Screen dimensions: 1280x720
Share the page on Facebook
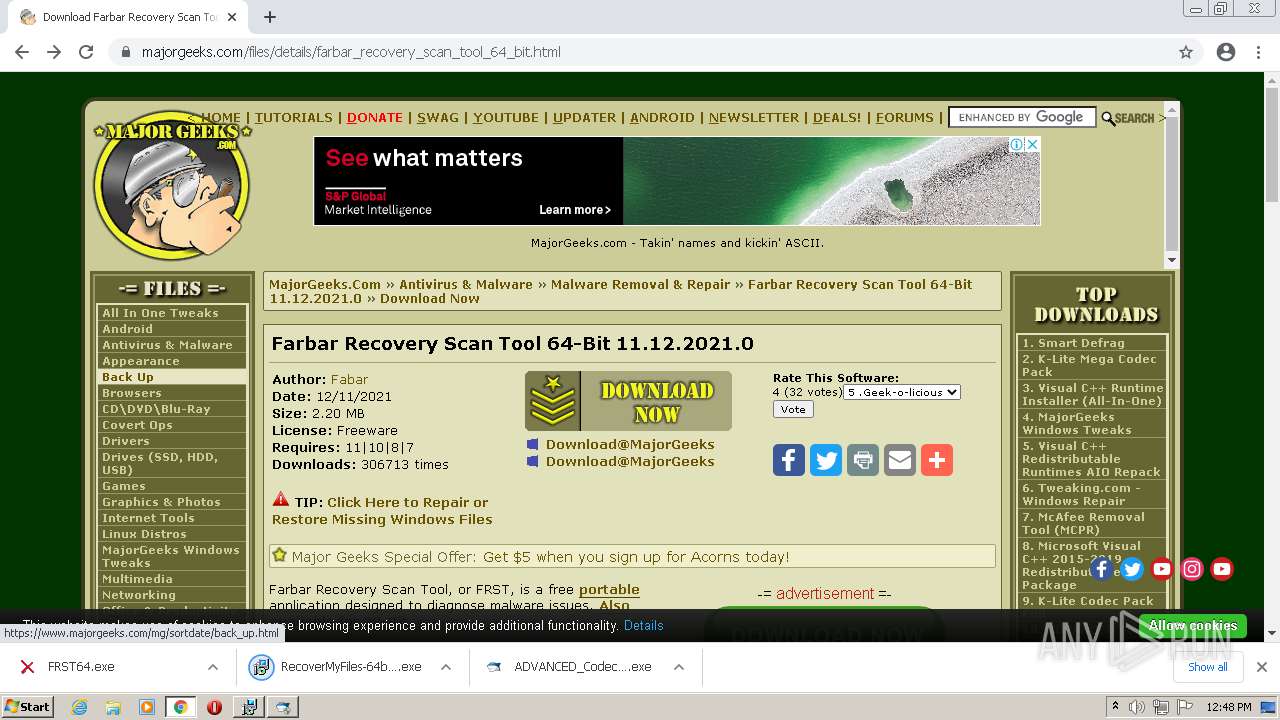tap(789, 460)
